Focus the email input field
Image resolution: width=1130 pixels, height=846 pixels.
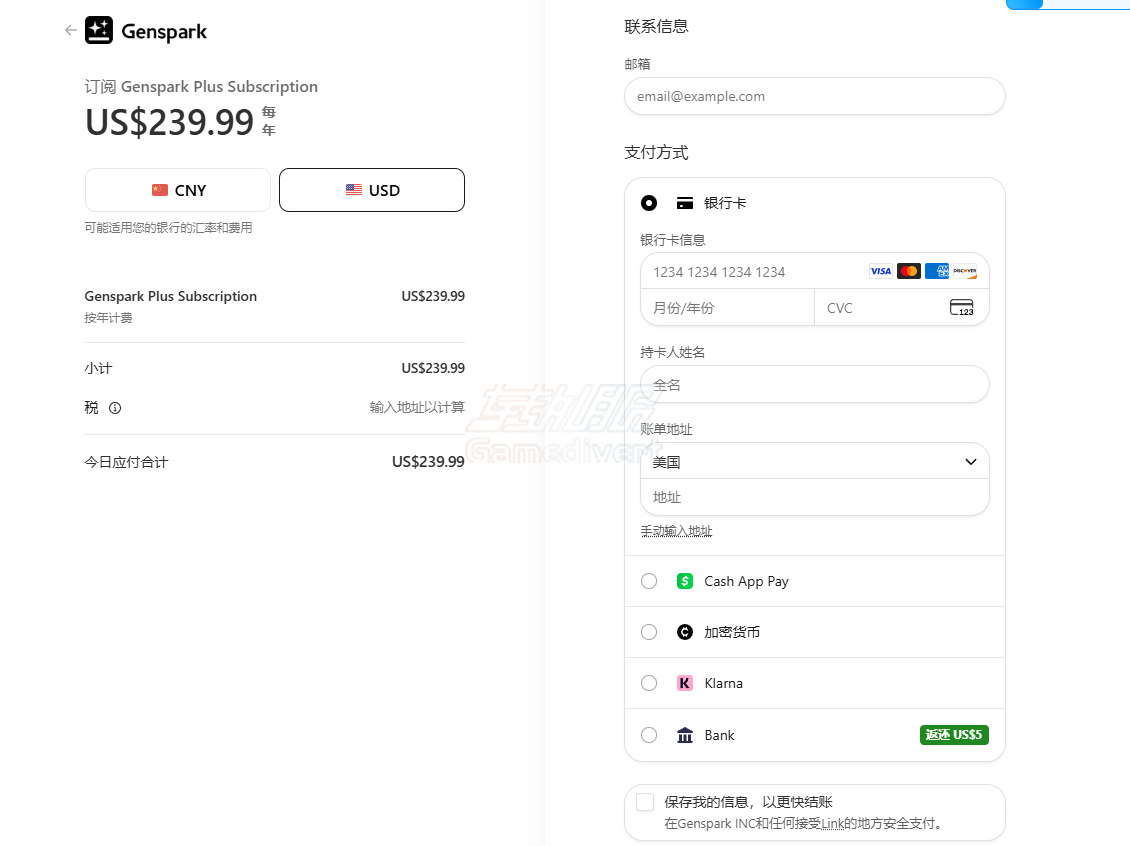pyautogui.click(x=814, y=97)
